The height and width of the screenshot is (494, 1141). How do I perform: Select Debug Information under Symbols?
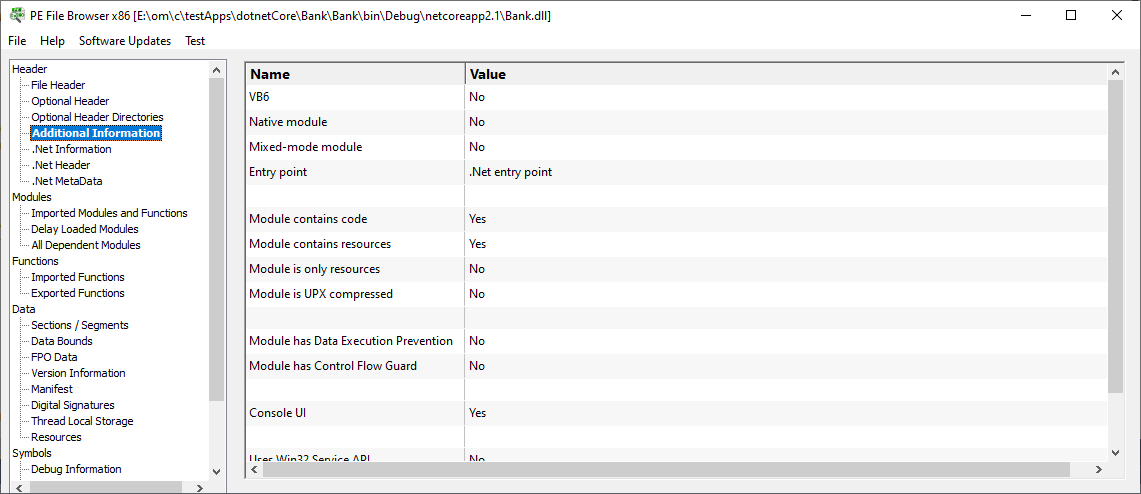pos(76,469)
